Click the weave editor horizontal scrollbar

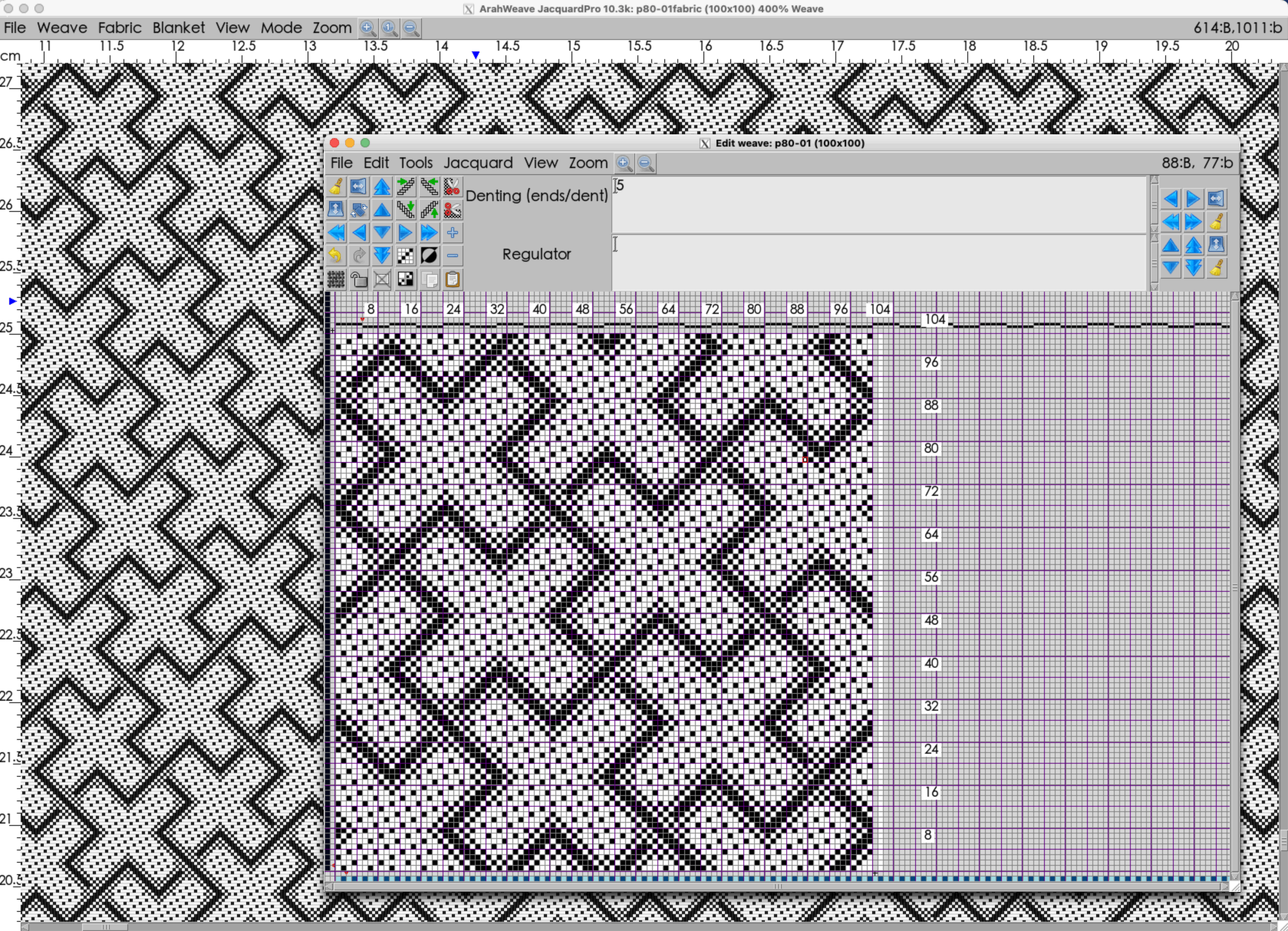tap(777, 886)
